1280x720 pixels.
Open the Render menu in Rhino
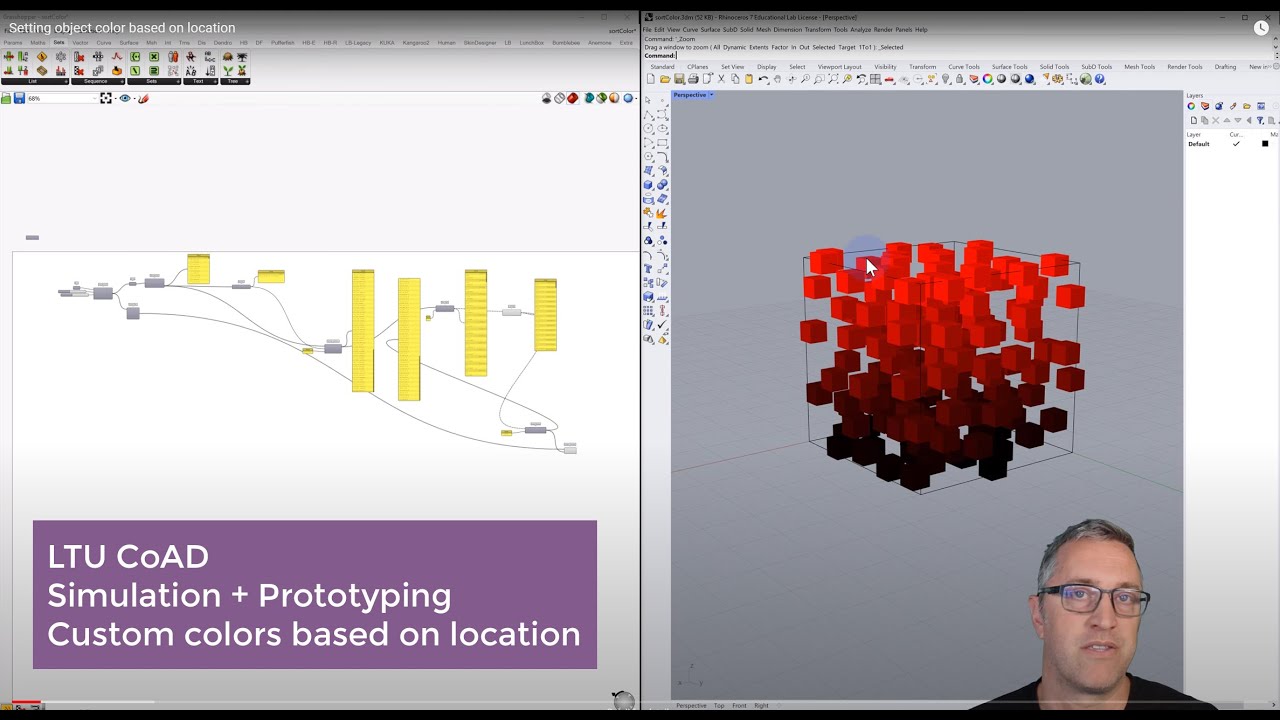[x=884, y=30]
